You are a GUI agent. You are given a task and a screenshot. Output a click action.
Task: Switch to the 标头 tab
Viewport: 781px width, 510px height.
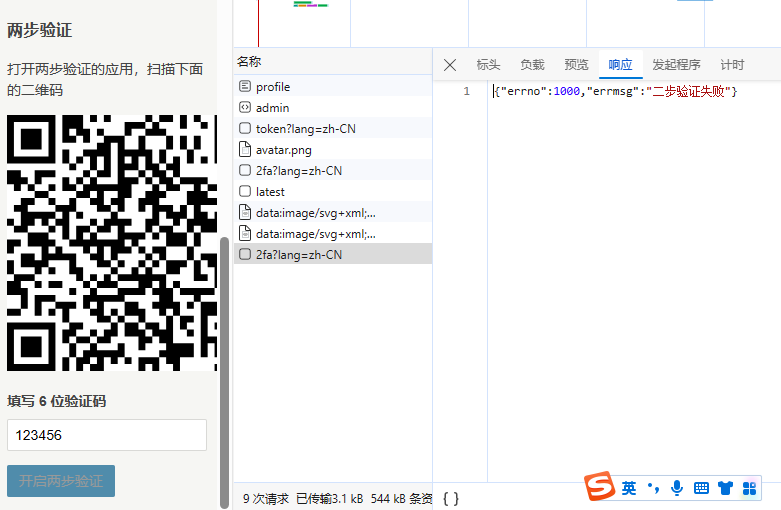click(x=488, y=65)
